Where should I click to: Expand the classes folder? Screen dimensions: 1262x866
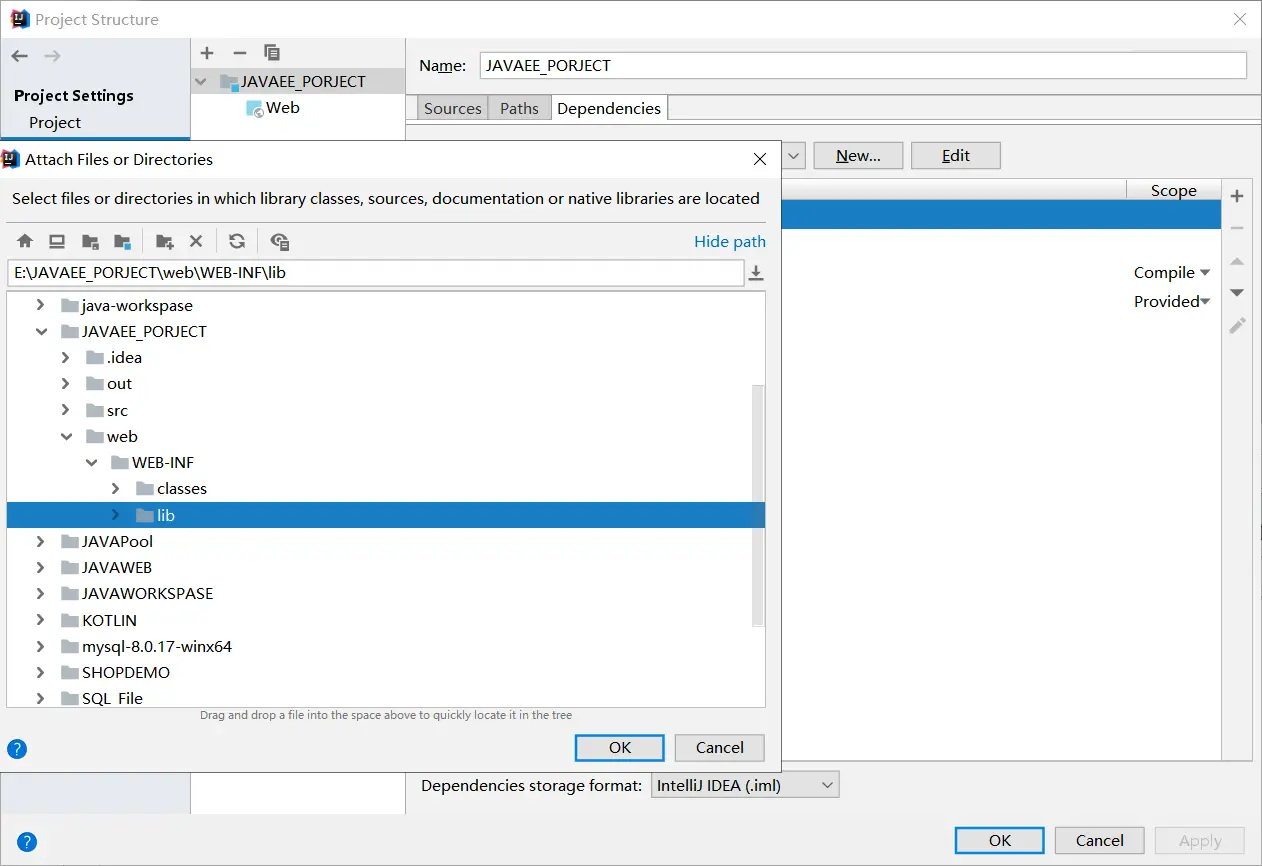point(115,488)
